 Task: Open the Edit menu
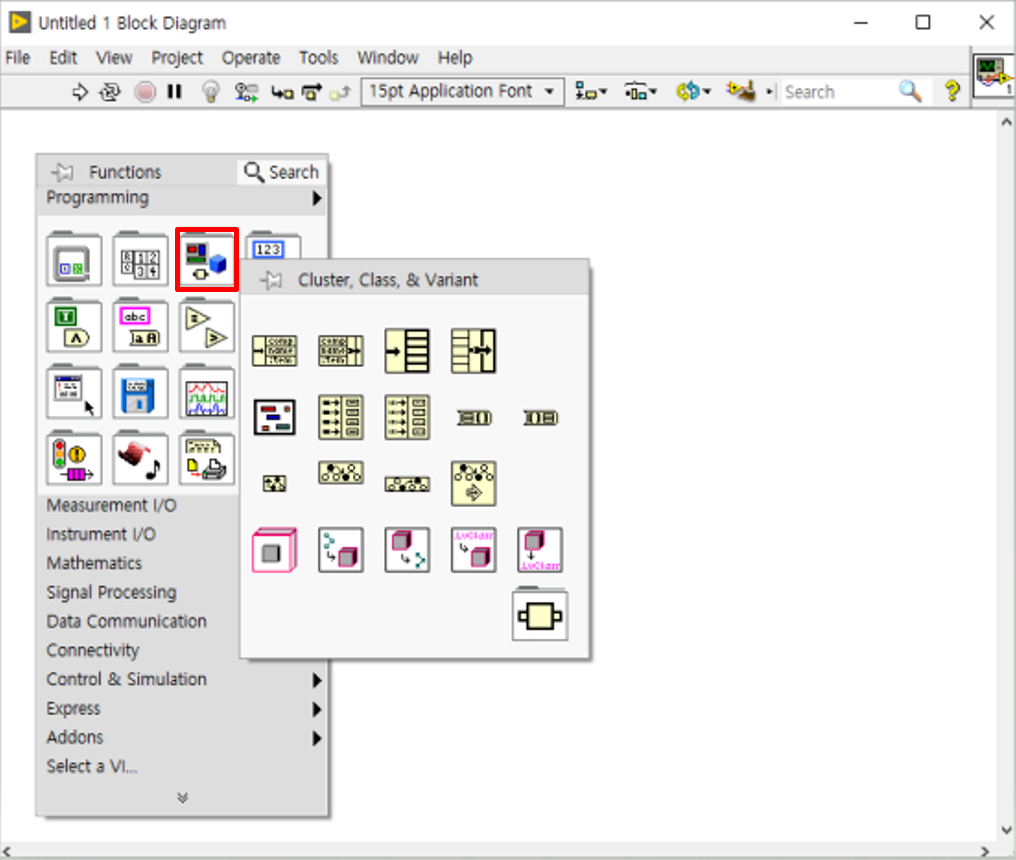tap(63, 58)
